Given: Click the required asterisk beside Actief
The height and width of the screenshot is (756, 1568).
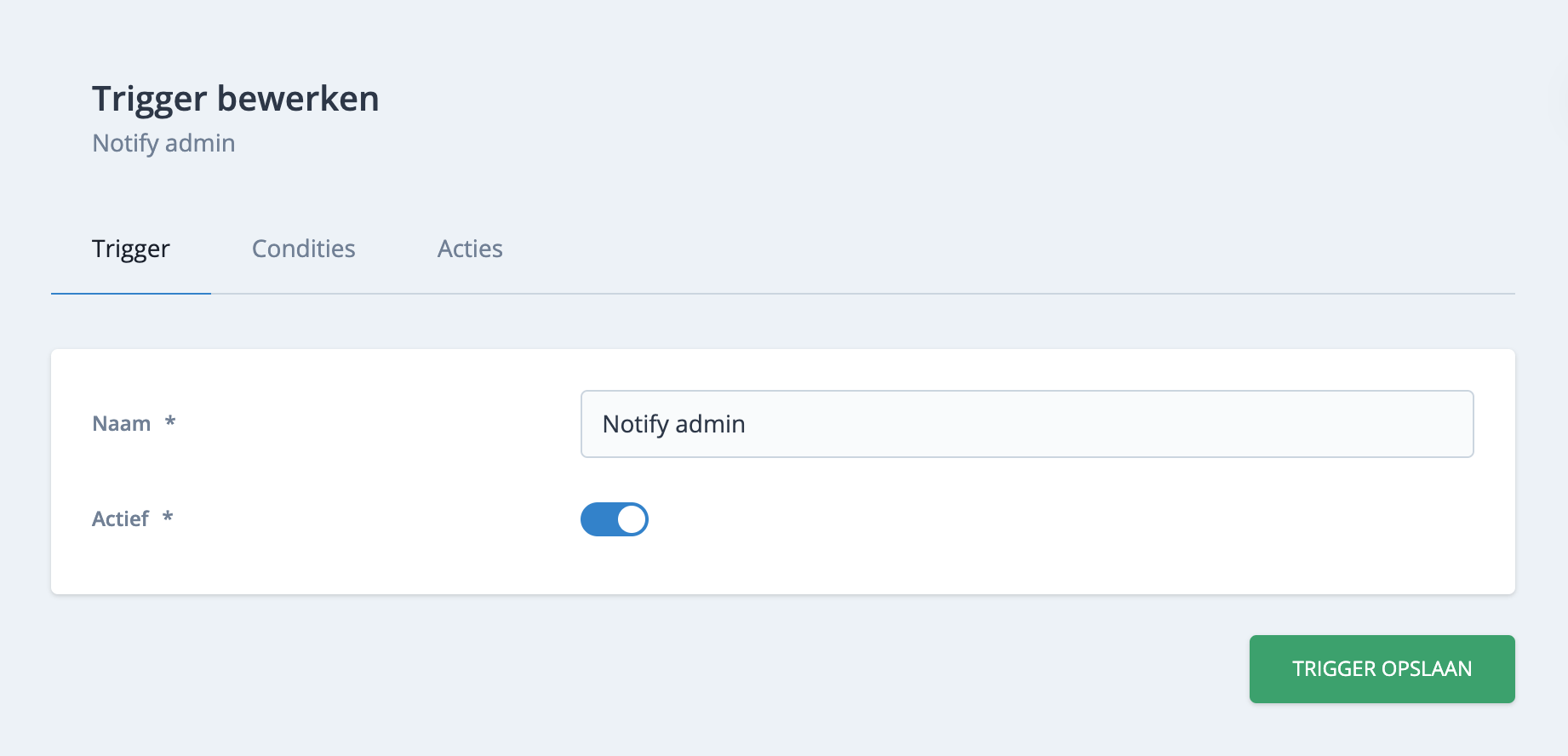Looking at the screenshot, I should [x=168, y=517].
